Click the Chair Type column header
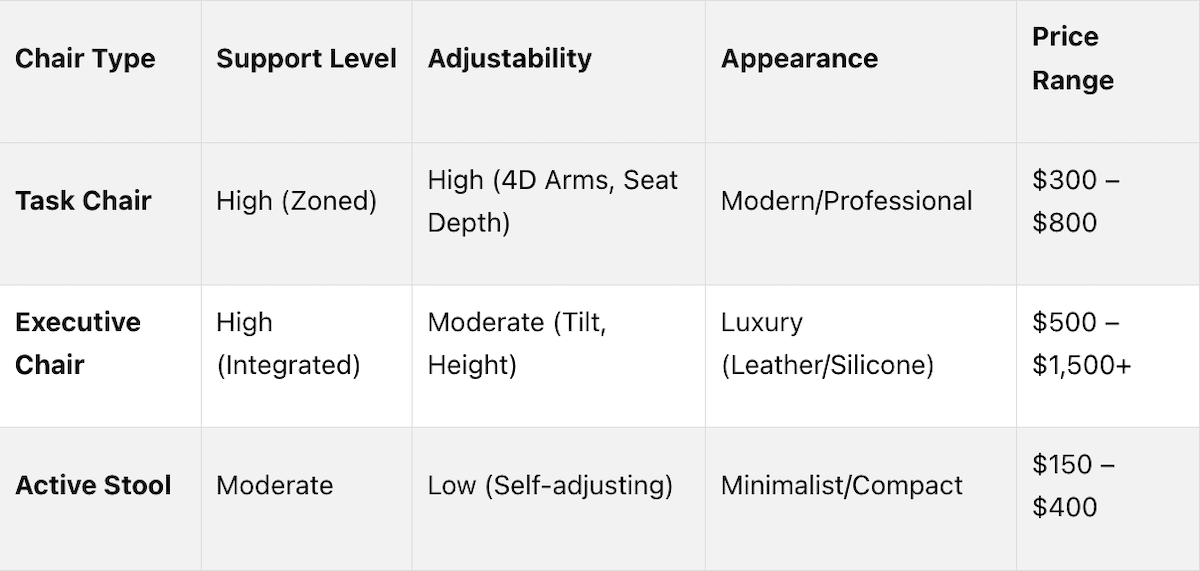 click(85, 58)
